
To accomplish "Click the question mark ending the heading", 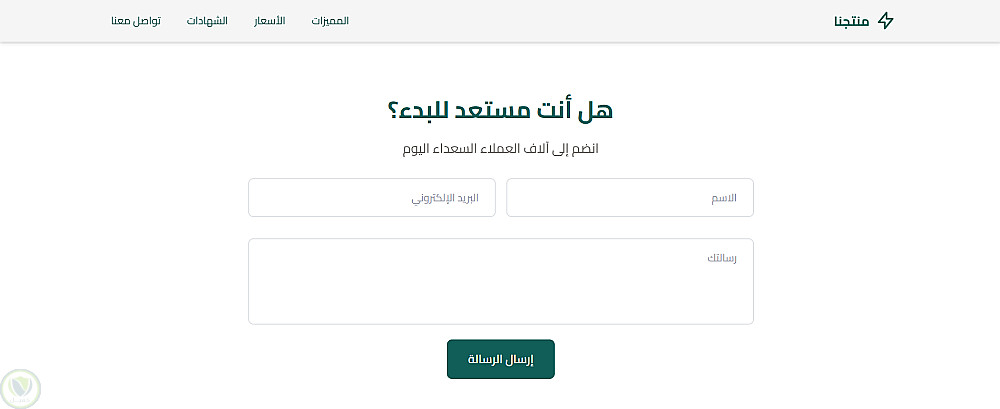I will pos(393,110).
